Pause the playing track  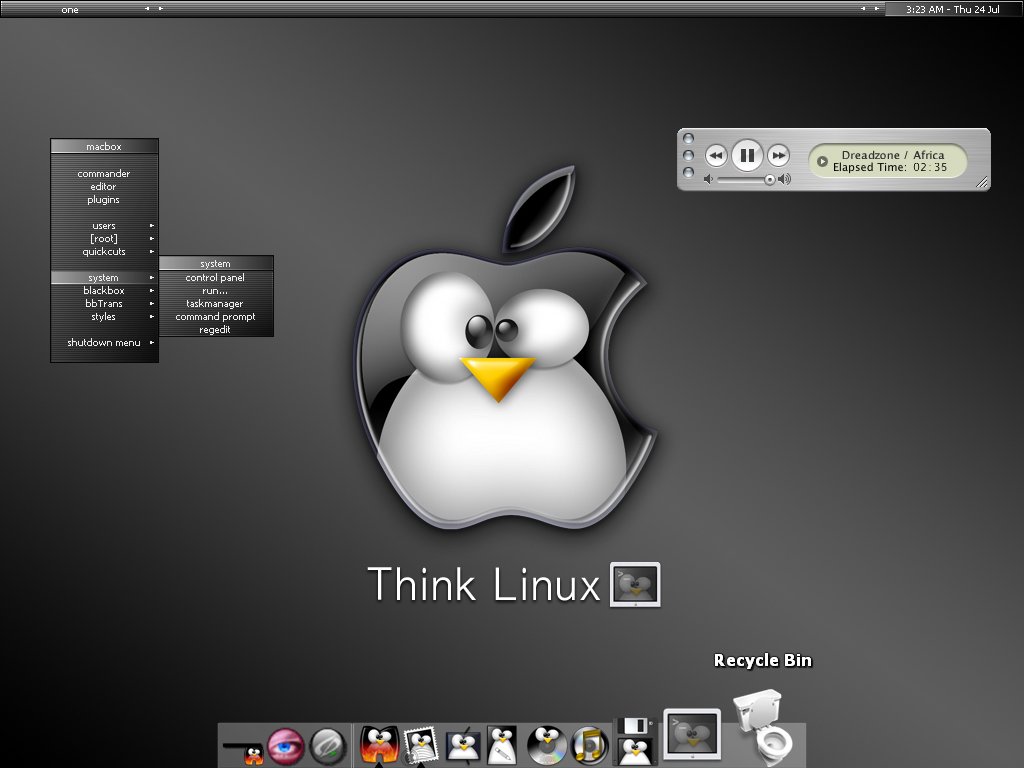point(747,155)
